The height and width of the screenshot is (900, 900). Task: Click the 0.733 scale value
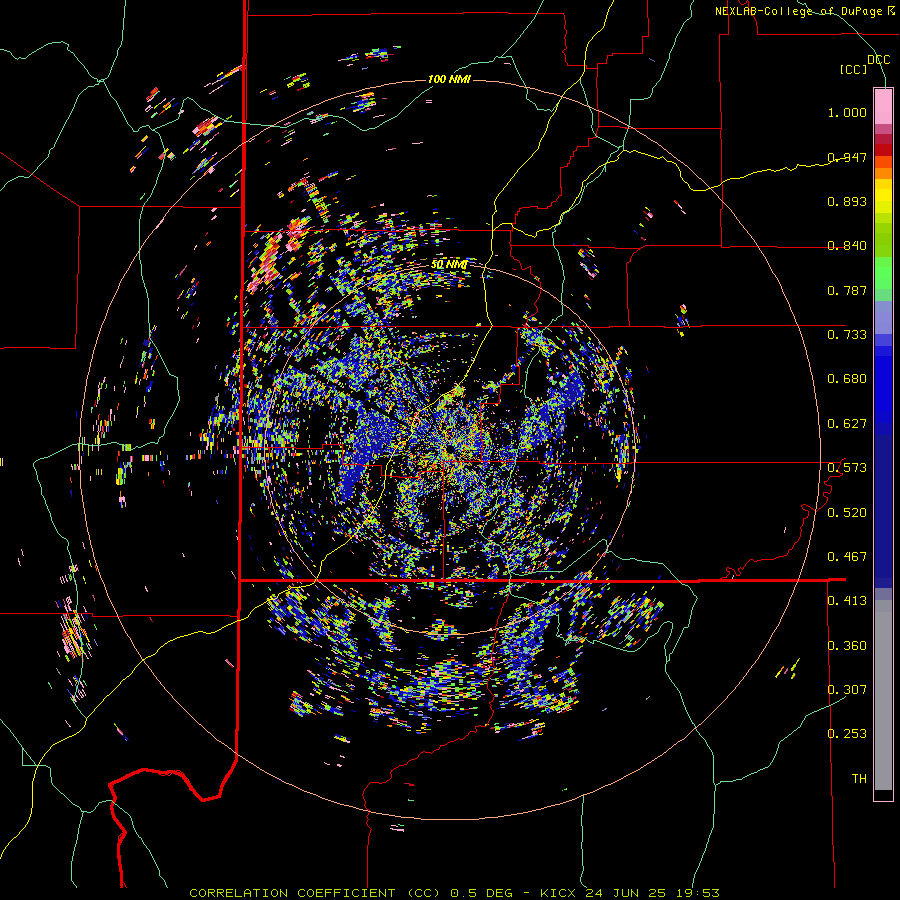click(847, 335)
